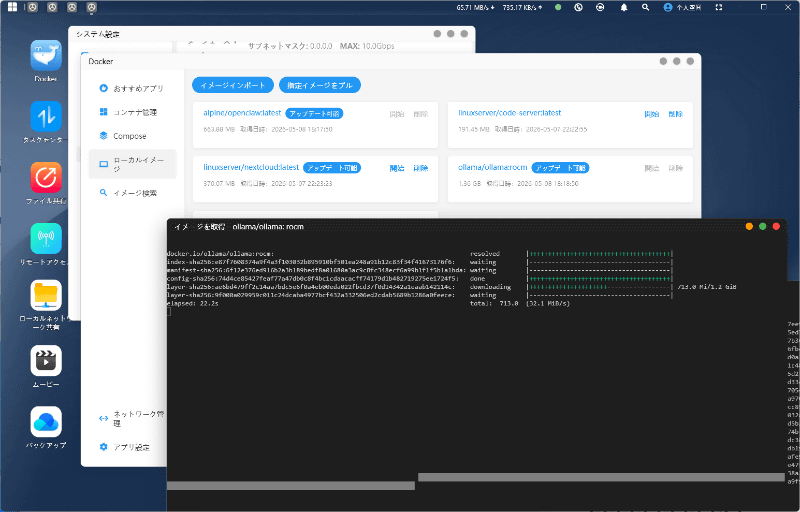Select the fourth running-app icon in top bar
The image size is (800, 512).
[x=91, y=7]
